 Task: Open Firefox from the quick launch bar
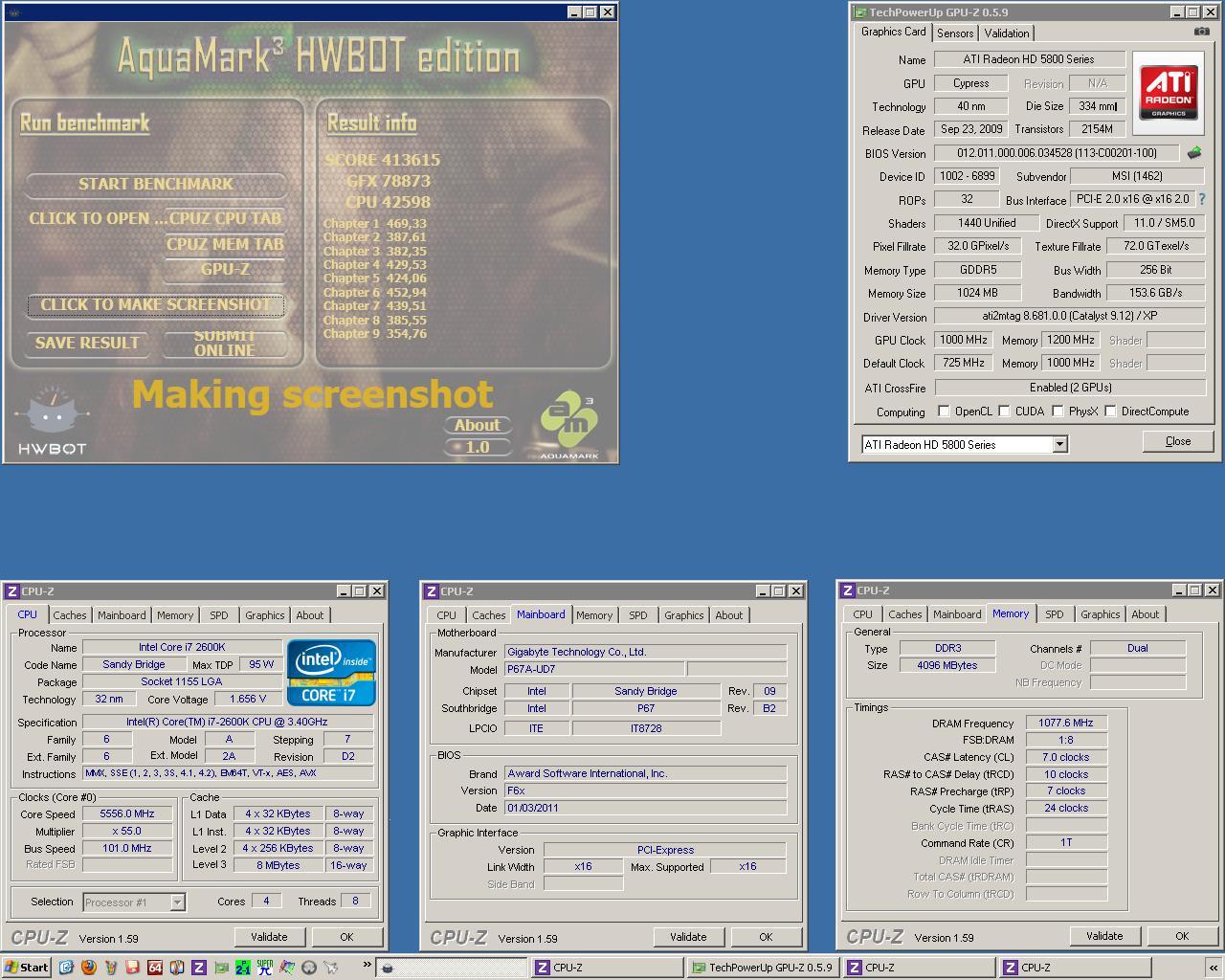[x=88, y=968]
